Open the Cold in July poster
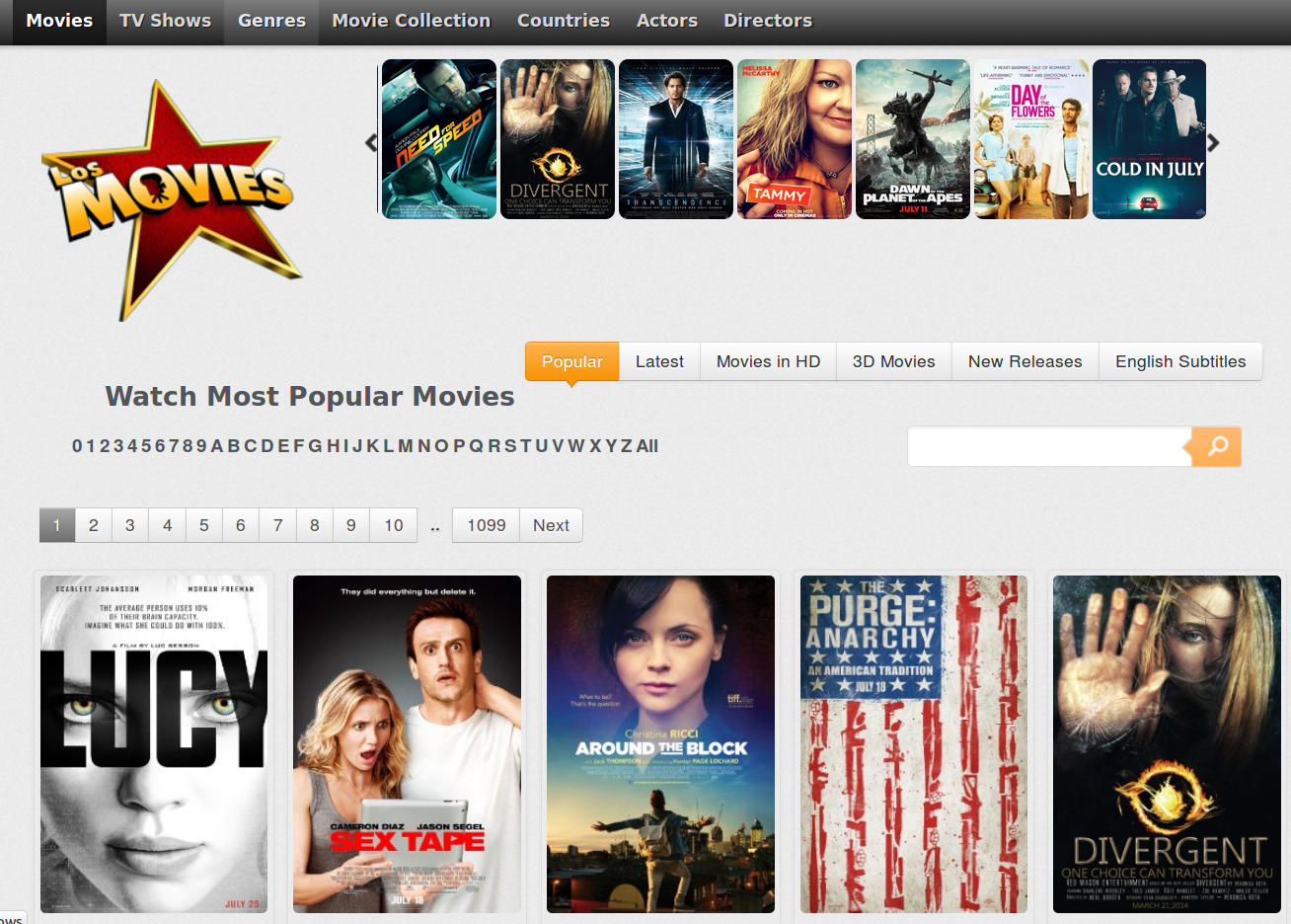 1150,139
